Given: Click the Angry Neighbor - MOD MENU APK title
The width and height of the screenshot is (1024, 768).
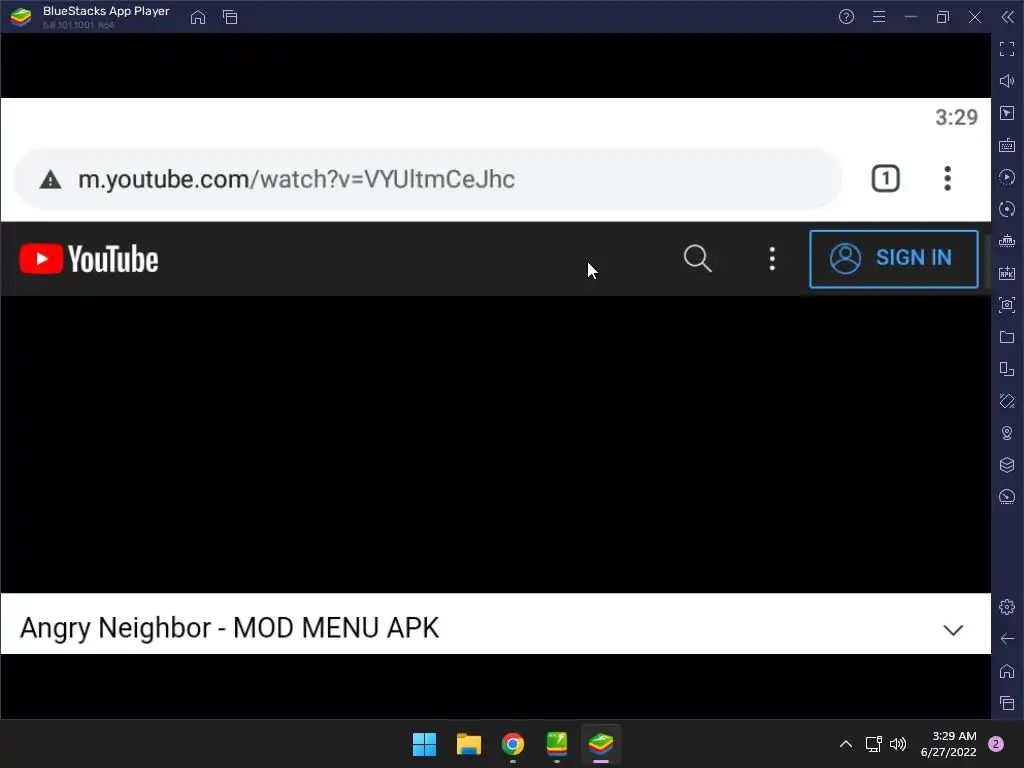Looking at the screenshot, I should click(229, 628).
